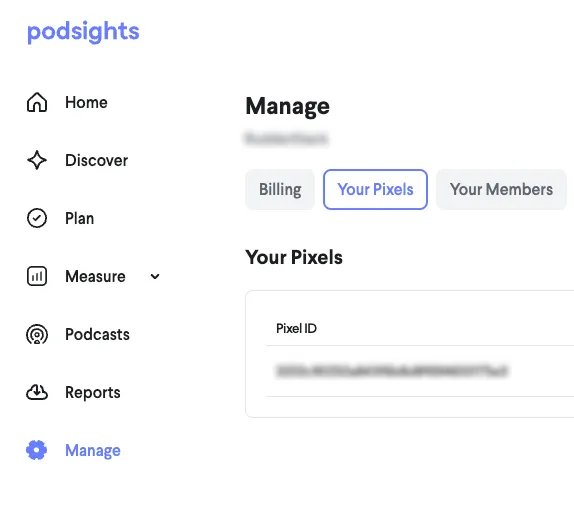Click the Reports cloud download icon
Image resolution: width=574 pixels, height=510 pixels.
(x=37, y=392)
